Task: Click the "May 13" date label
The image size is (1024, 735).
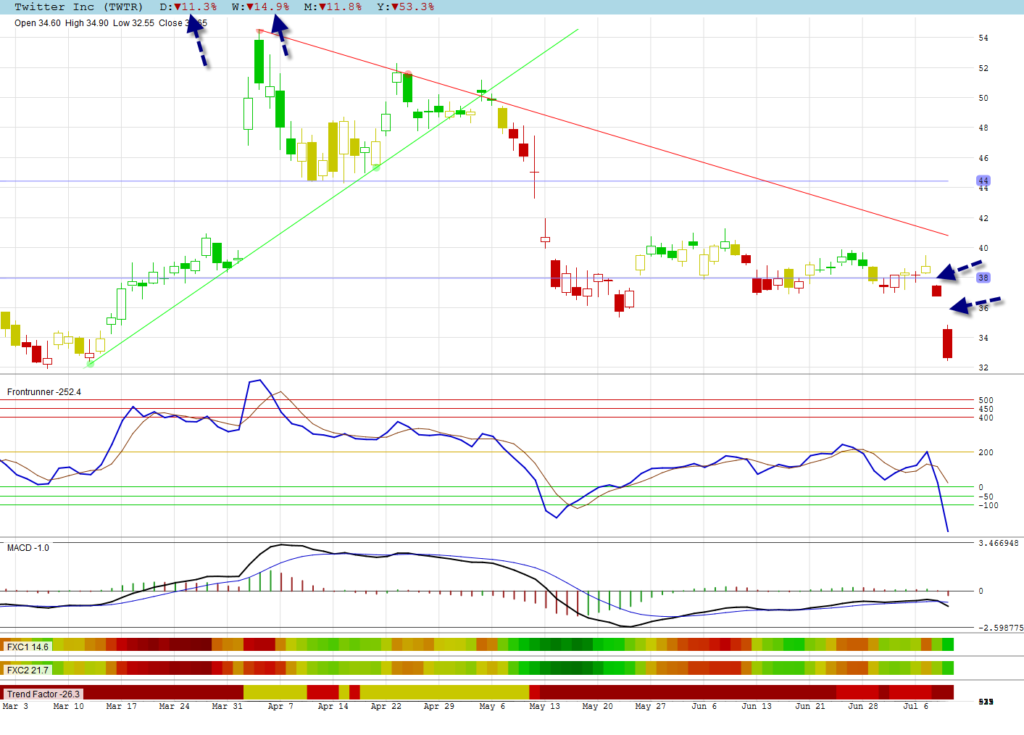Action: coord(545,706)
